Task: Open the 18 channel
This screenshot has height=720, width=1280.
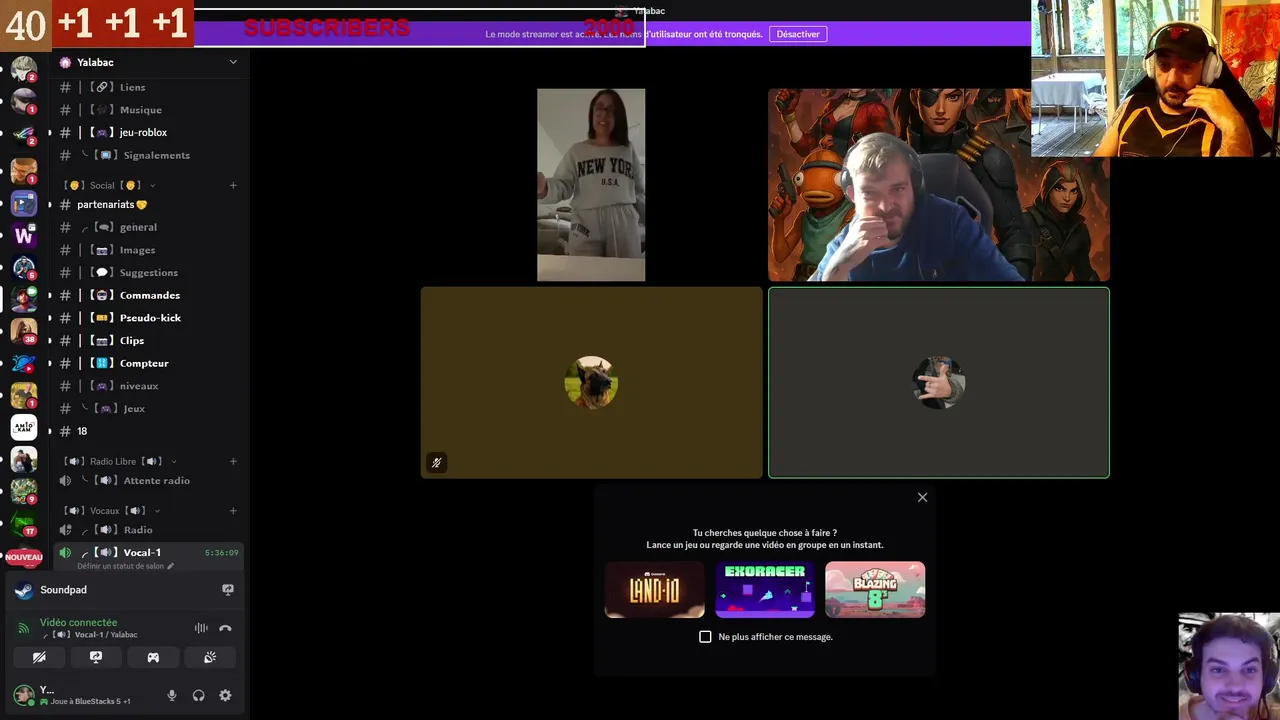Action: [x=148, y=431]
